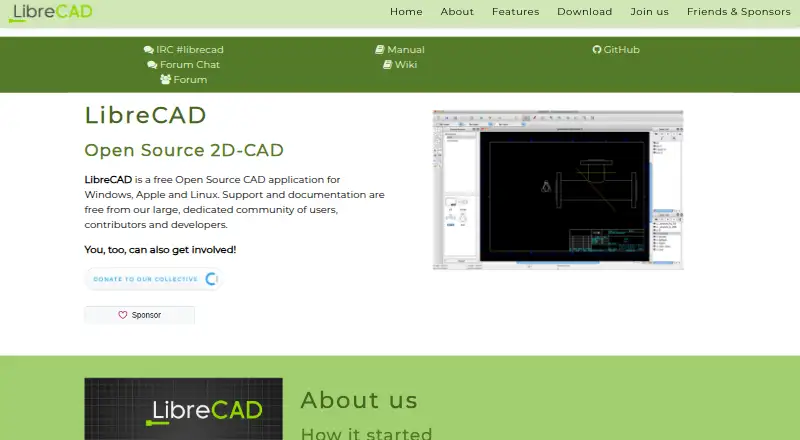The width and height of the screenshot is (800, 440).
Task: Click the LibreCAD logo in the header
Action: [51, 12]
